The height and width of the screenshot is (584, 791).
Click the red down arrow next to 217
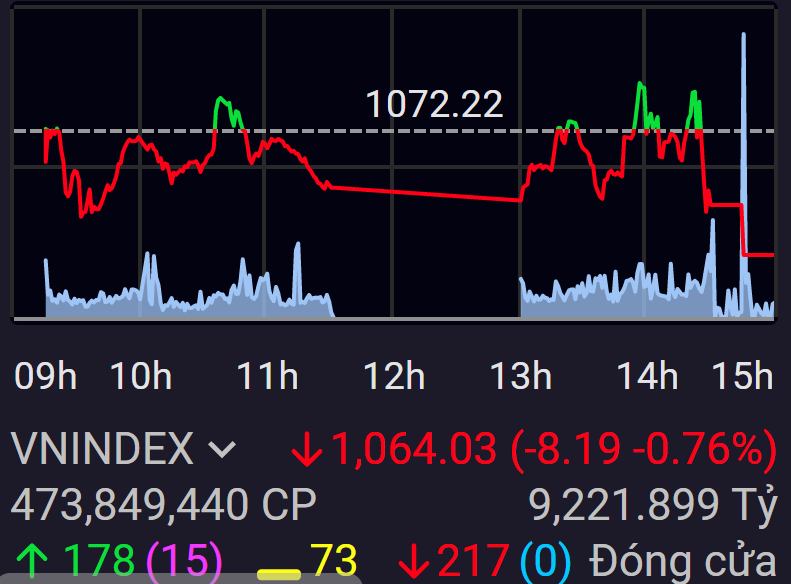click(x=413, y=561)
